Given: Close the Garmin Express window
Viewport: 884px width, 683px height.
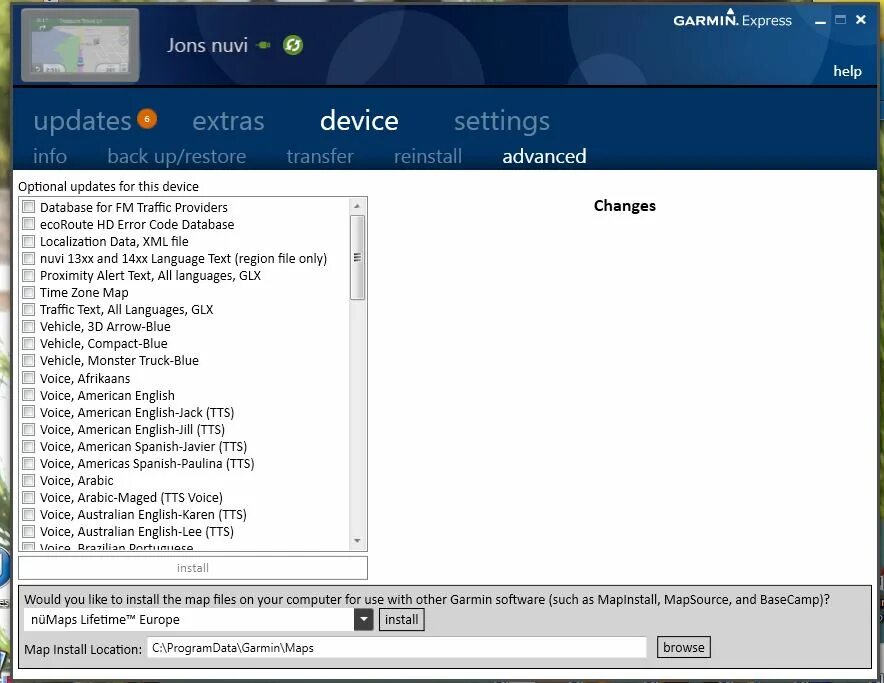Looking at the screenshot, I should coord(861,20).
